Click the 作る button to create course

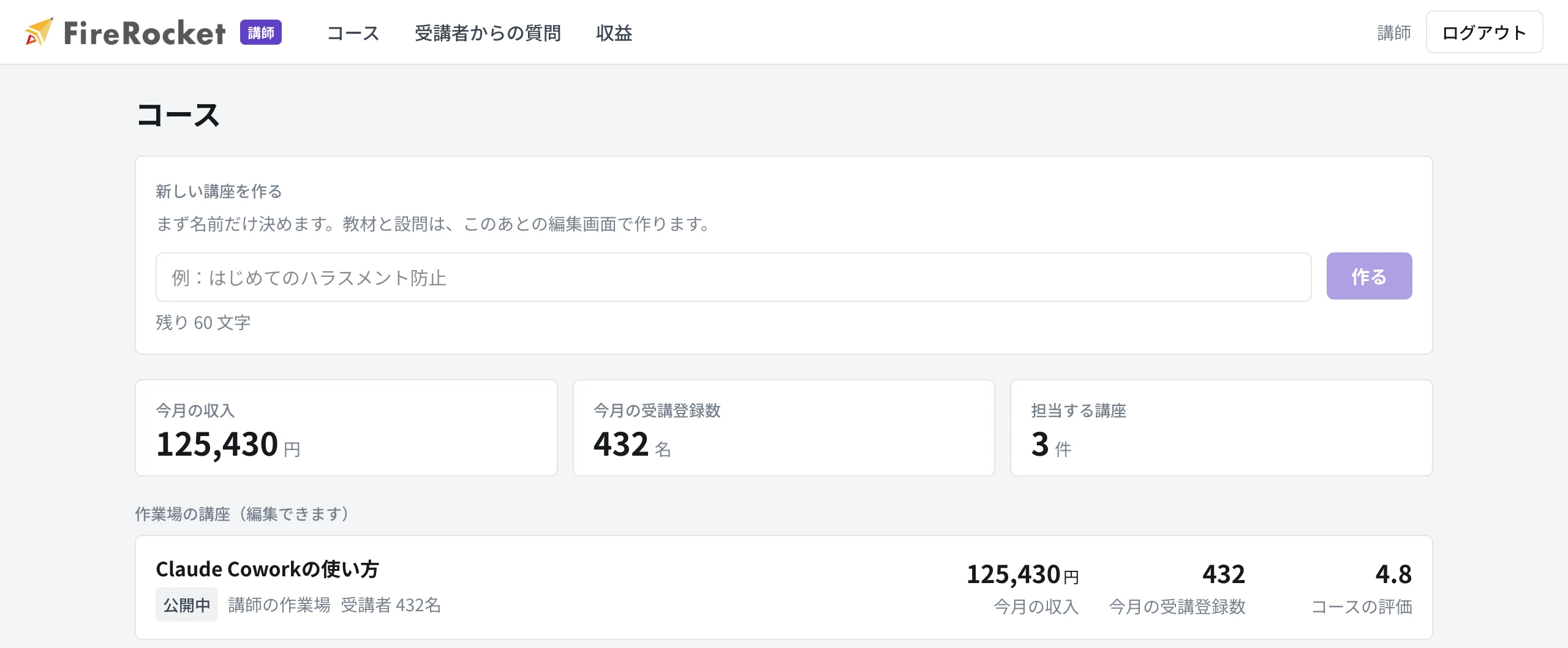tap(1369, 276)
